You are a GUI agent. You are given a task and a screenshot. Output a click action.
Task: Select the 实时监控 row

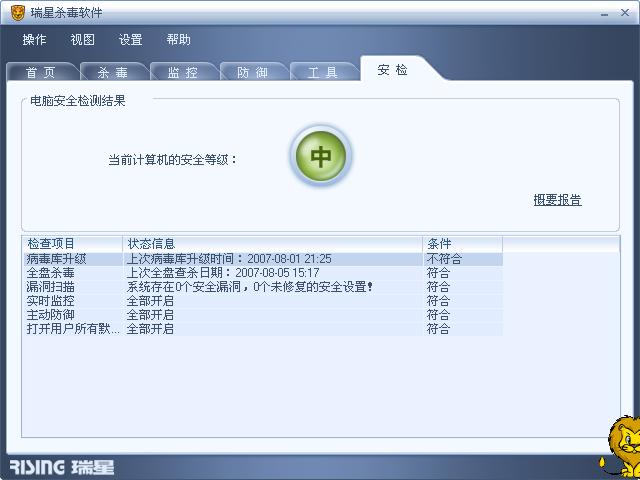(x=263, y=301)
